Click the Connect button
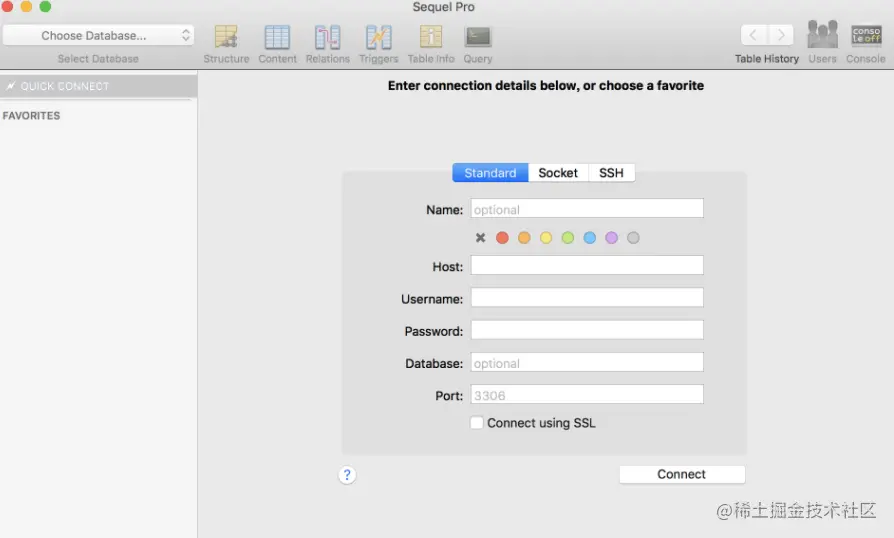 point(682,474)
